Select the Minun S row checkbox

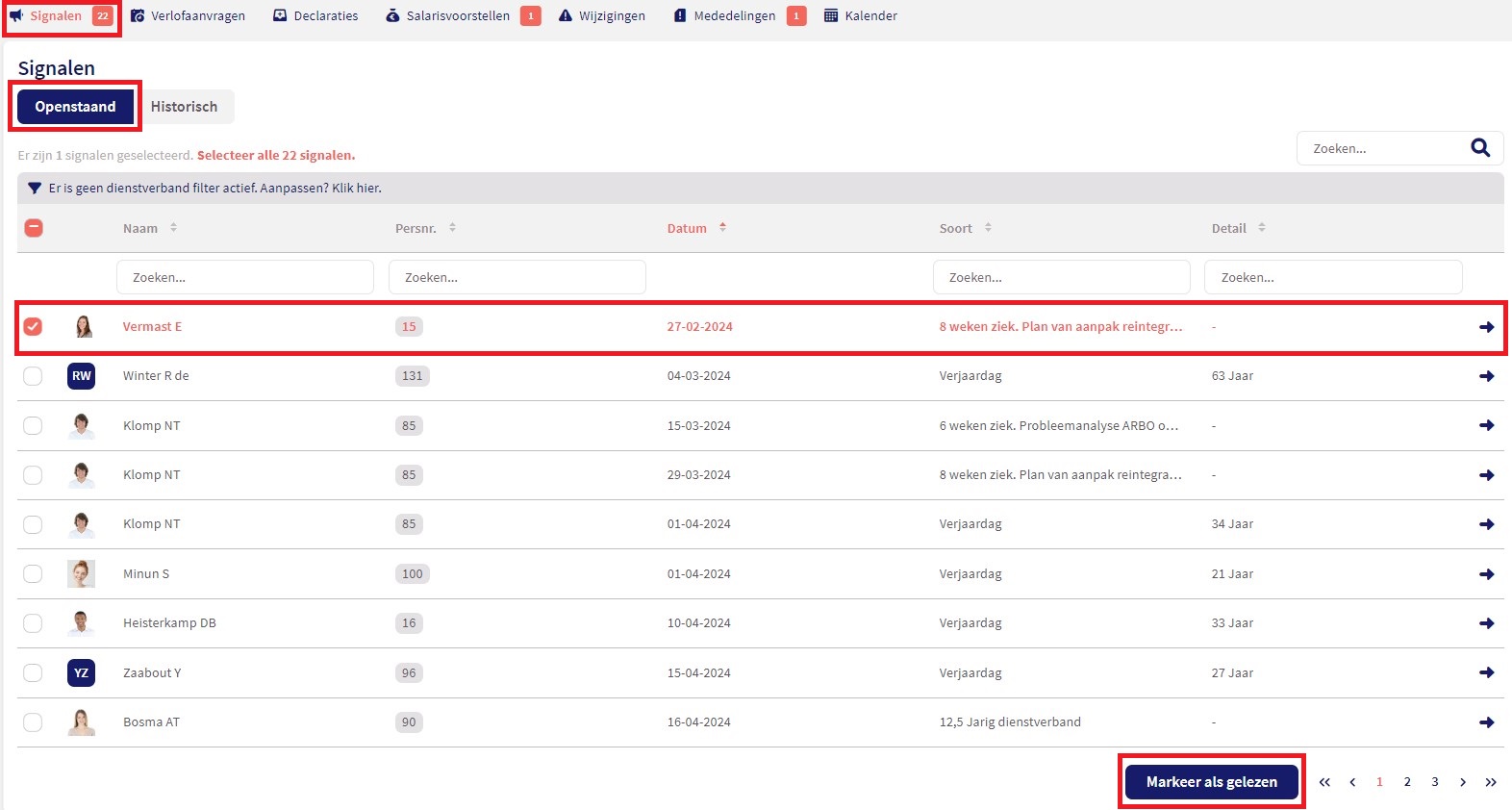pos(34,574)
